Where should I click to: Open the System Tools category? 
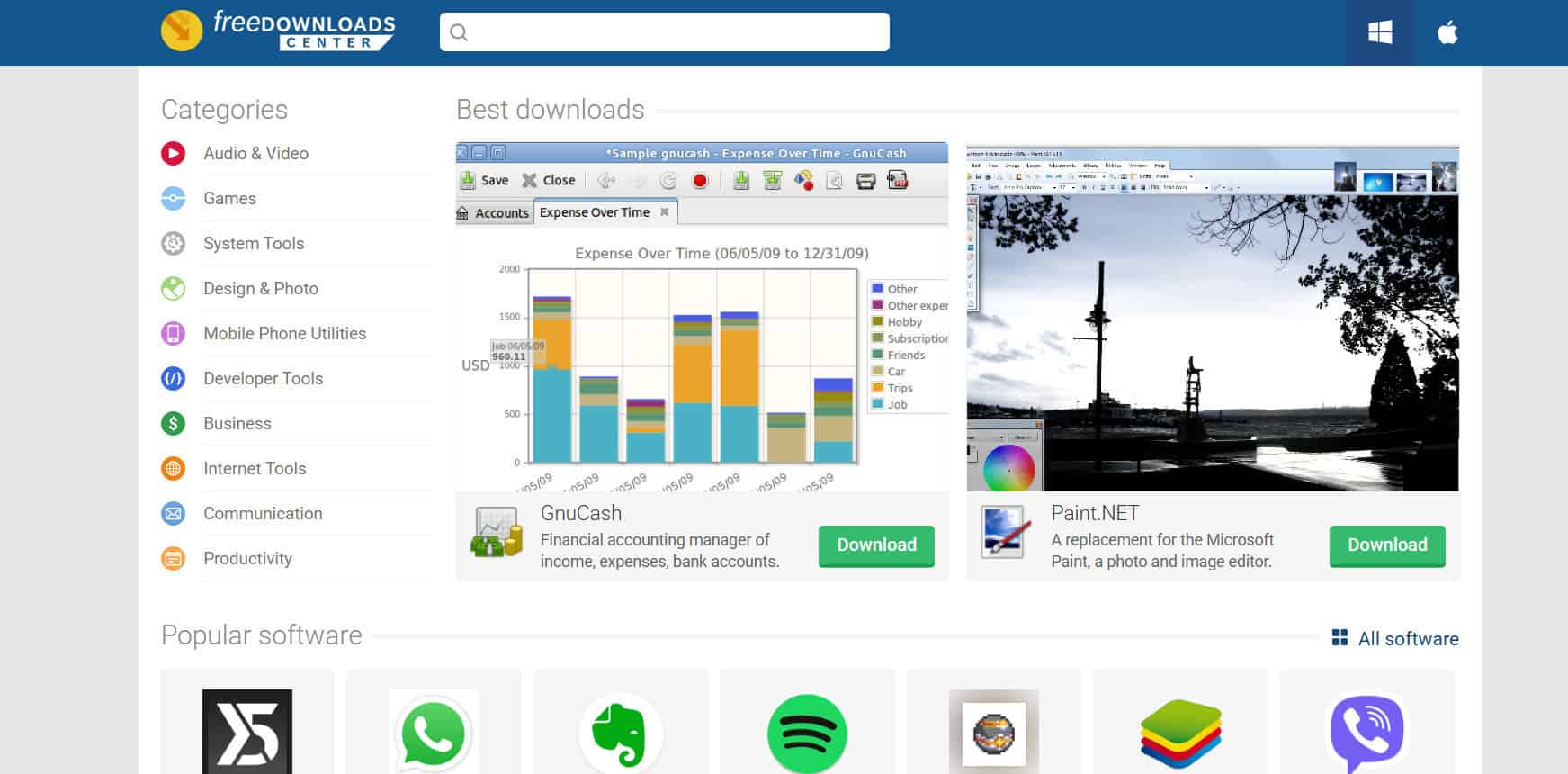254,243
